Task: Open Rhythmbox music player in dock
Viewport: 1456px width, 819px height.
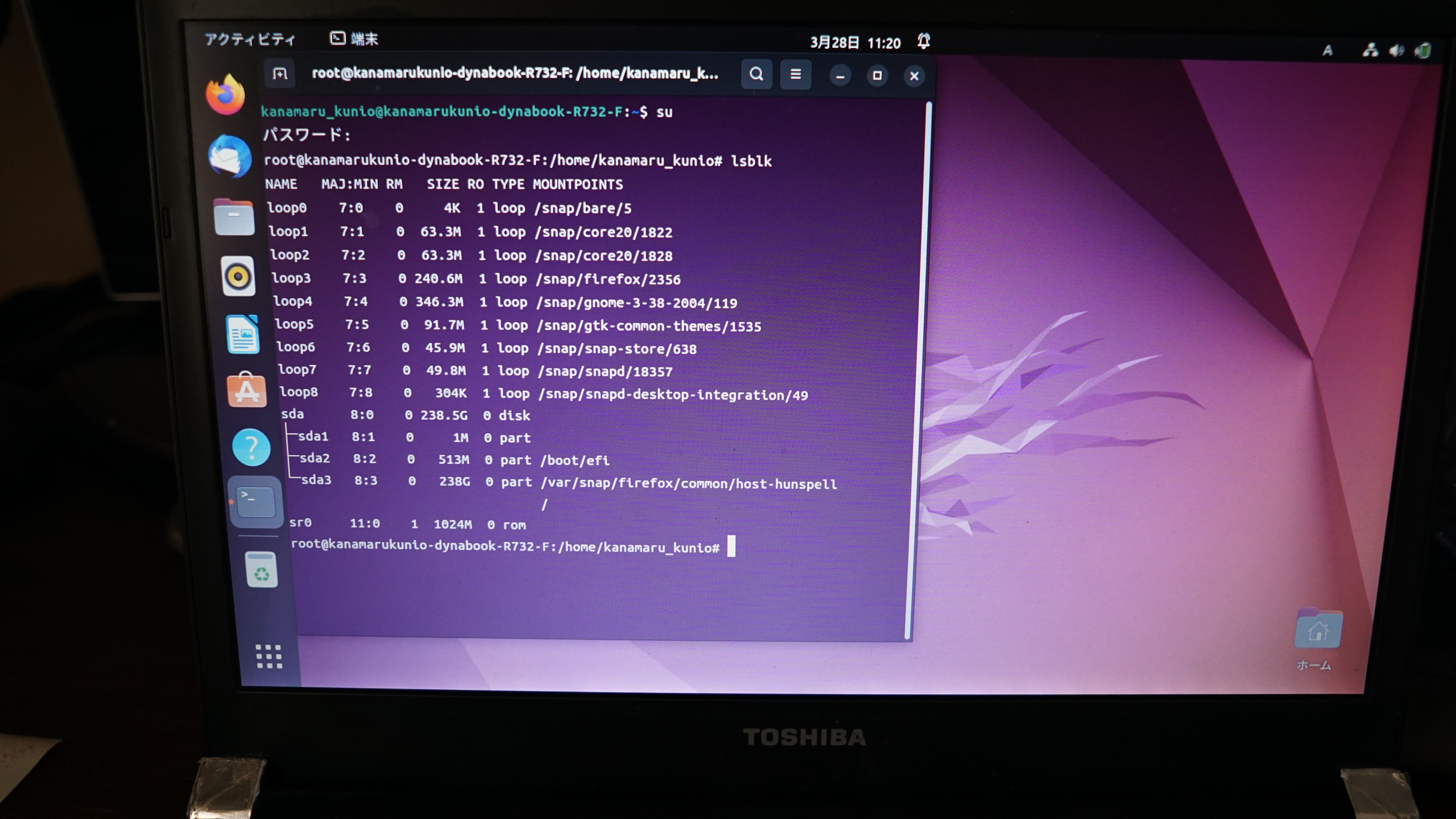Action: [x=238, y=276]
